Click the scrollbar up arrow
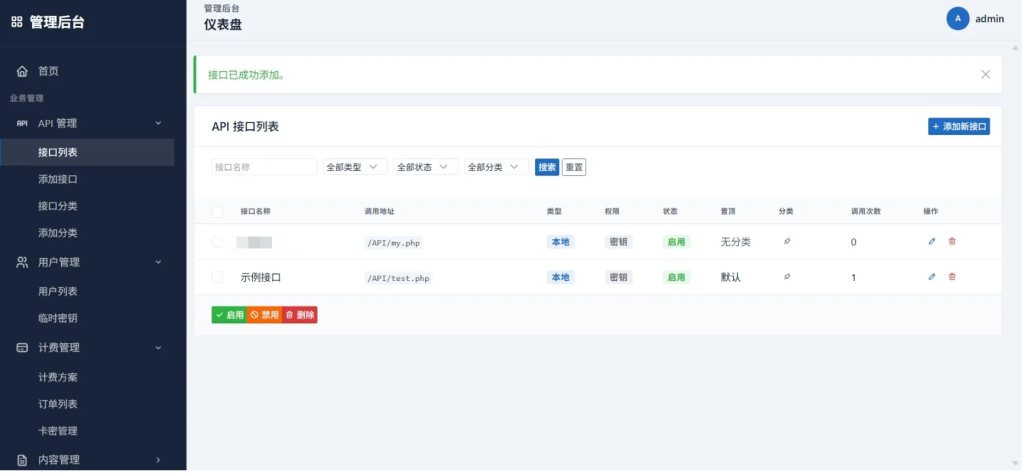This screenshot has width=1024, height=475. click(x=1016, y=48)
